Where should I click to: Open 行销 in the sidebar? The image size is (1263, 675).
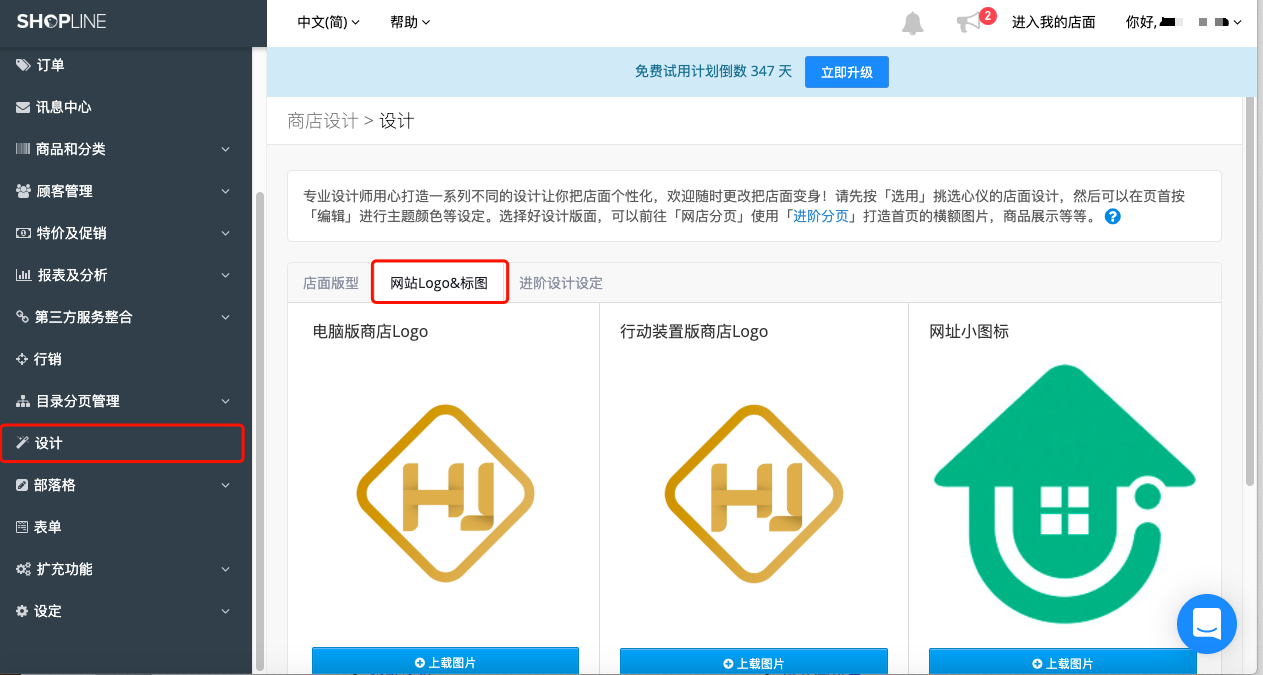pyautogui.click(x=48, y=359)
